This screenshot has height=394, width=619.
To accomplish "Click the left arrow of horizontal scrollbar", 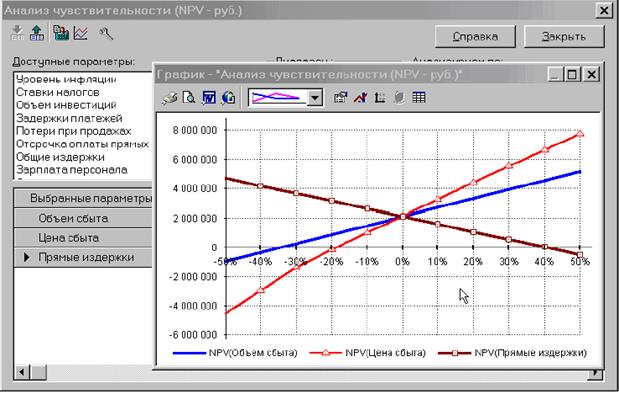I will [22, 372].
